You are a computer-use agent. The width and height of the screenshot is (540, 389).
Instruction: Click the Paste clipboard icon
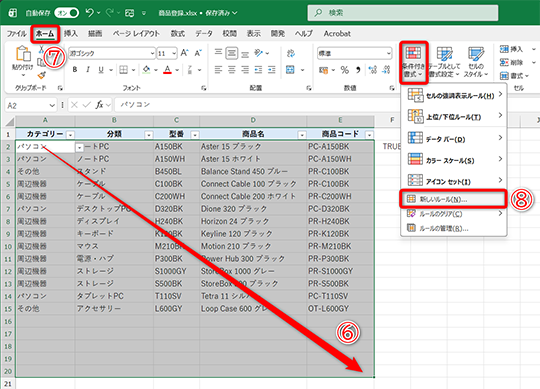pos(23,54)
